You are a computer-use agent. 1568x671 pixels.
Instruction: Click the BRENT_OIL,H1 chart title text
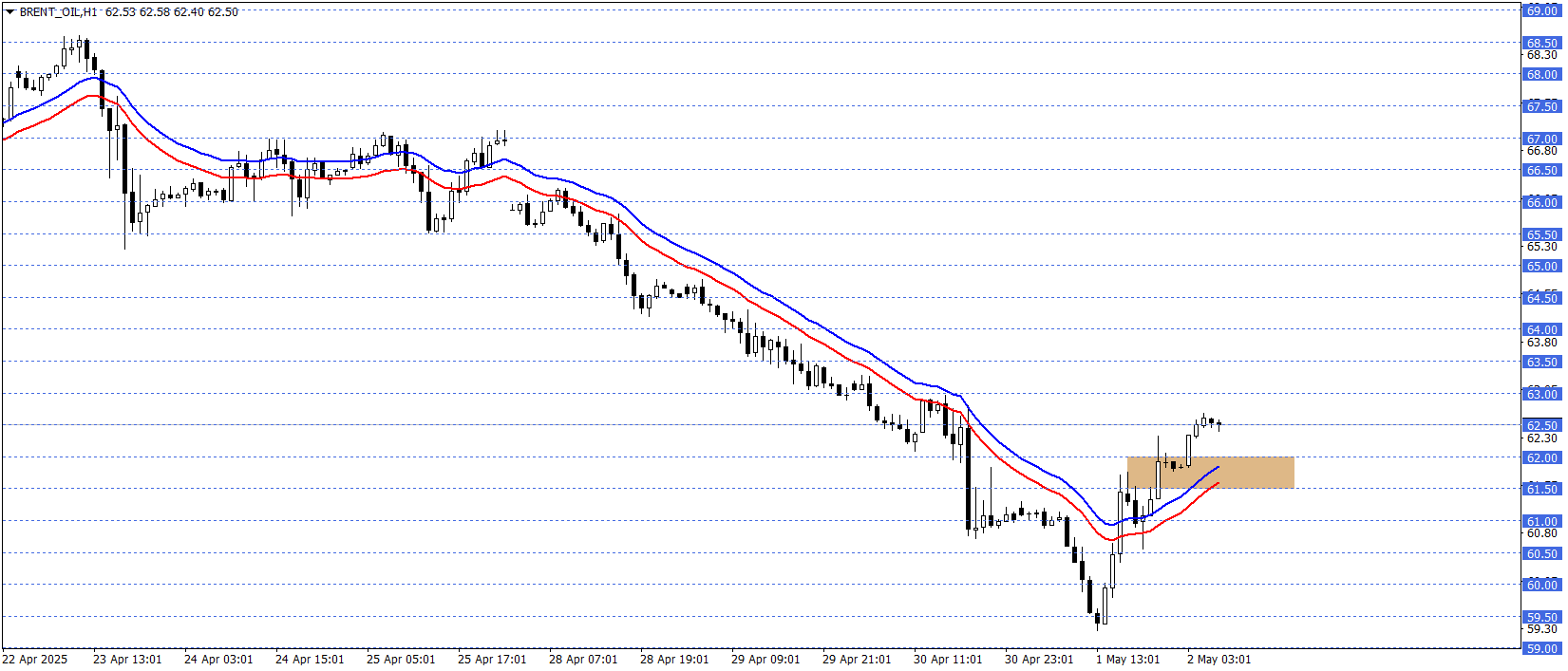[x=59, y=12]
